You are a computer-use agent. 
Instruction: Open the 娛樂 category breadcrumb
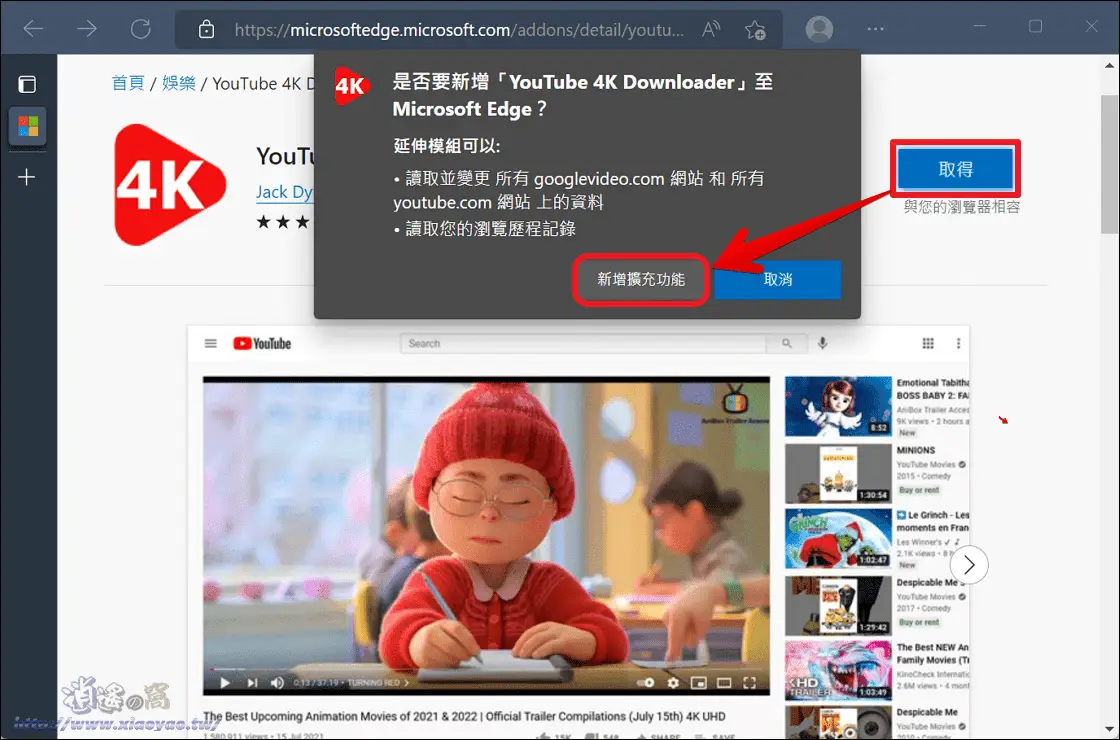tap(179, 83)
